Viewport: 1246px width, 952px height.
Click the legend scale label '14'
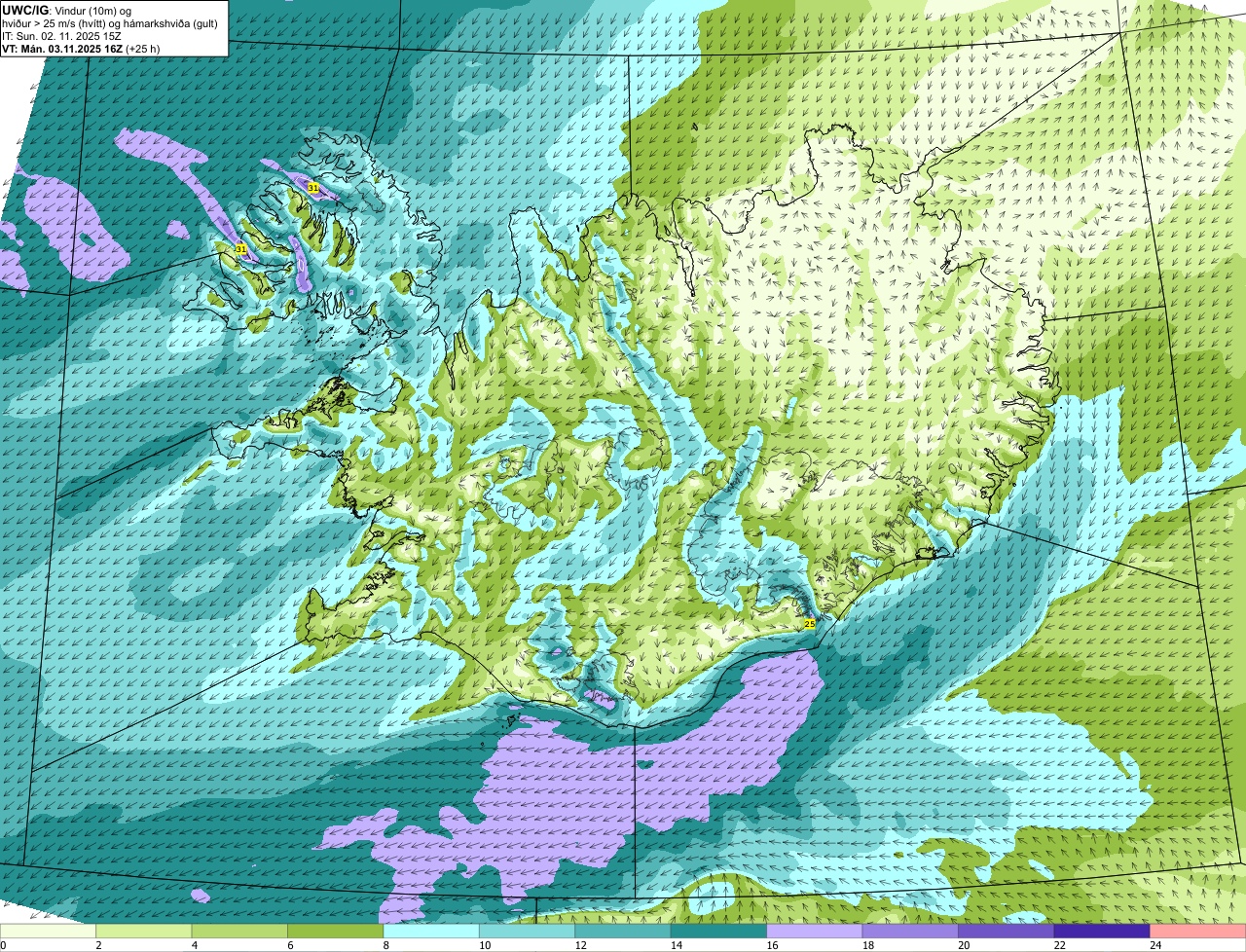click(x=677, y=945)
